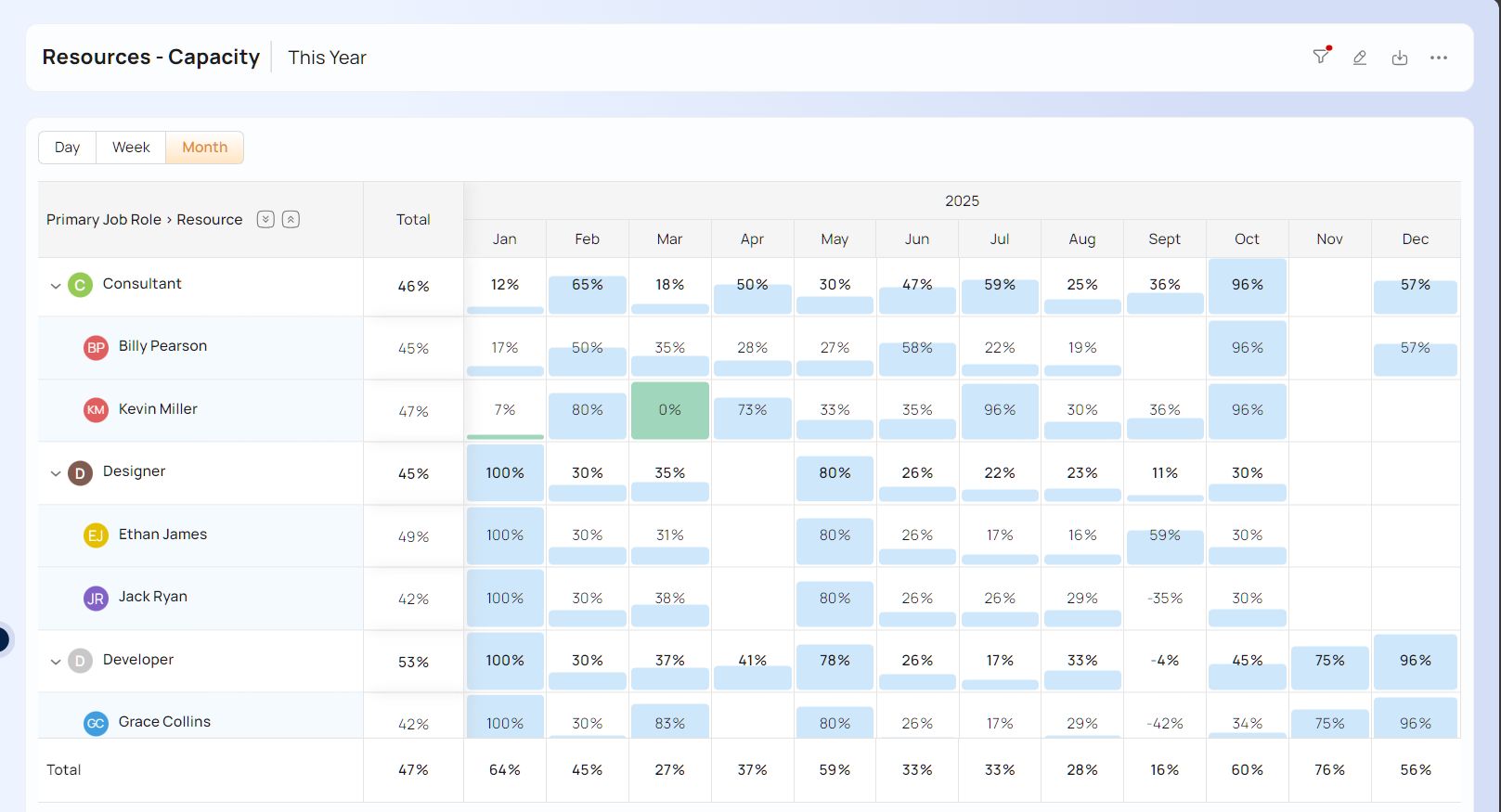This screenshot has width=1501, height=812.
Task: Switch to Day view
Action: click(x=67, y=148)
